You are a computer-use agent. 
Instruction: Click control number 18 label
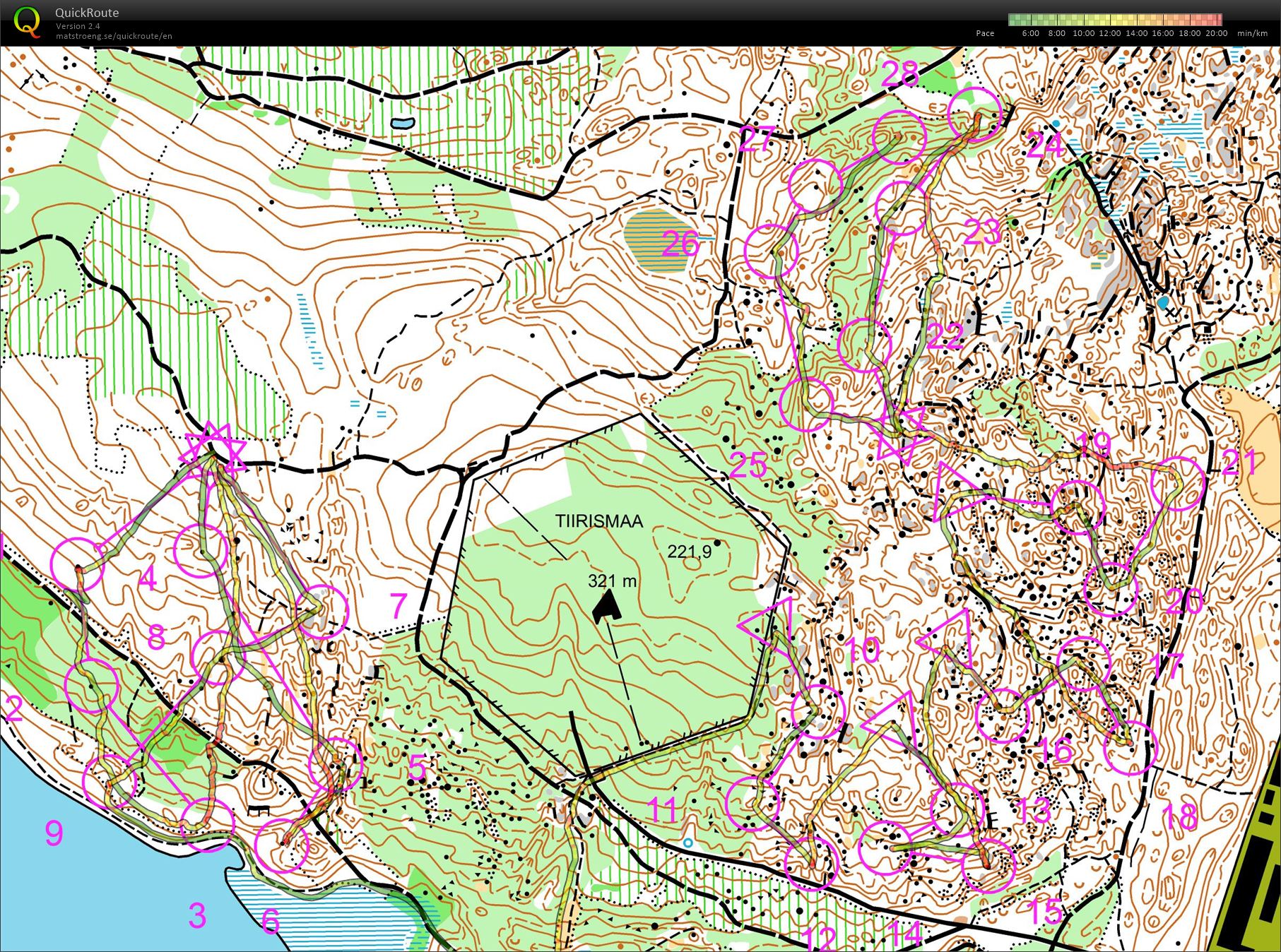pos(1180,816)
